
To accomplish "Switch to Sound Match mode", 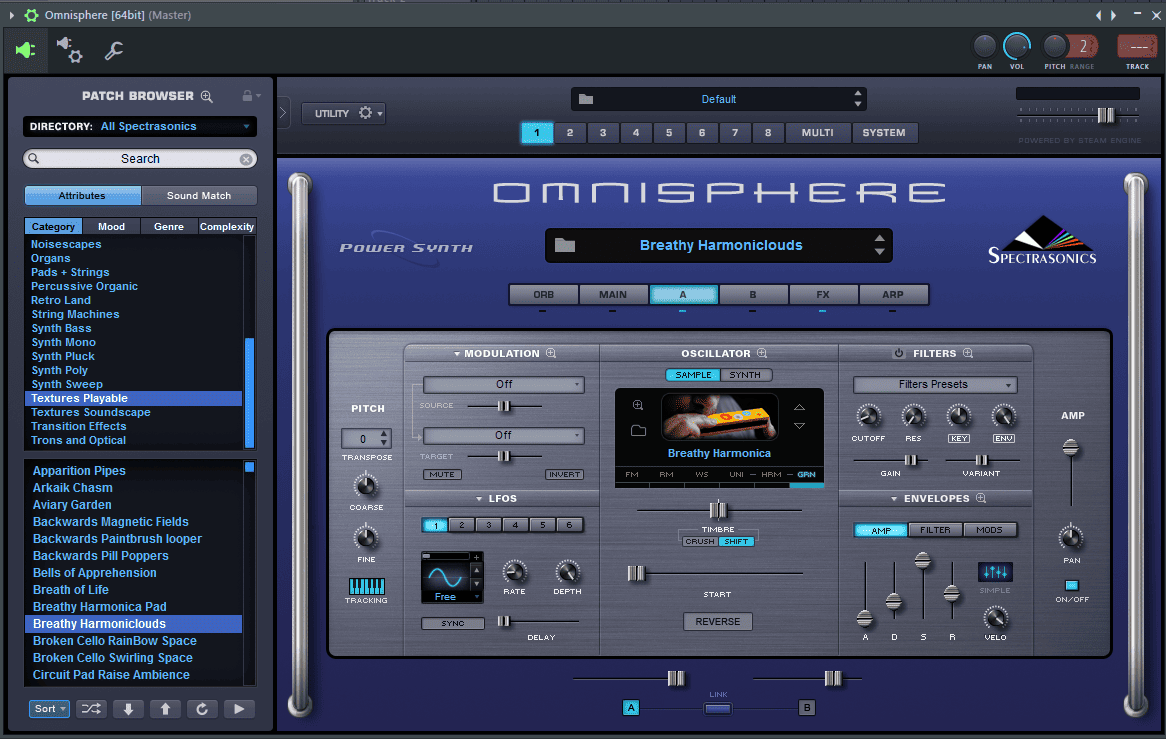I will 199,196.
